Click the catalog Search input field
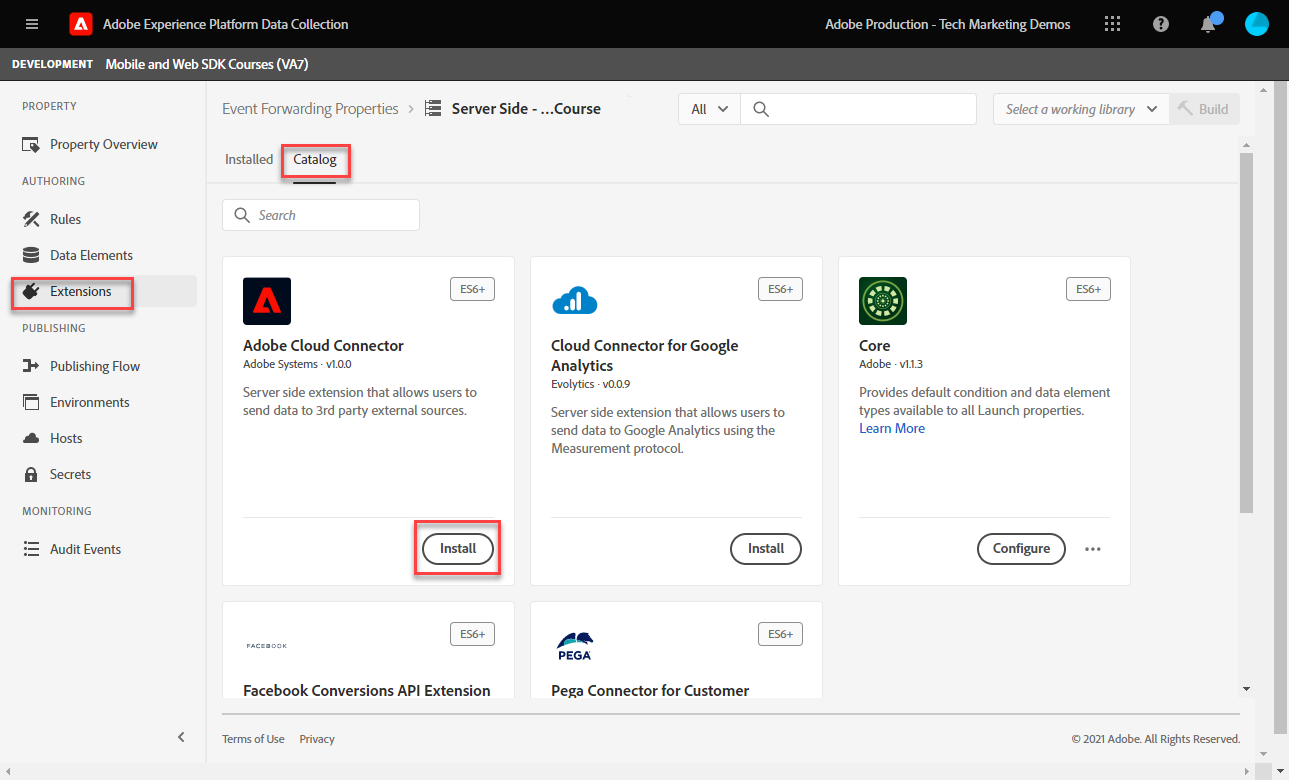The image size is (1289, 780). [x=321, y=215]
